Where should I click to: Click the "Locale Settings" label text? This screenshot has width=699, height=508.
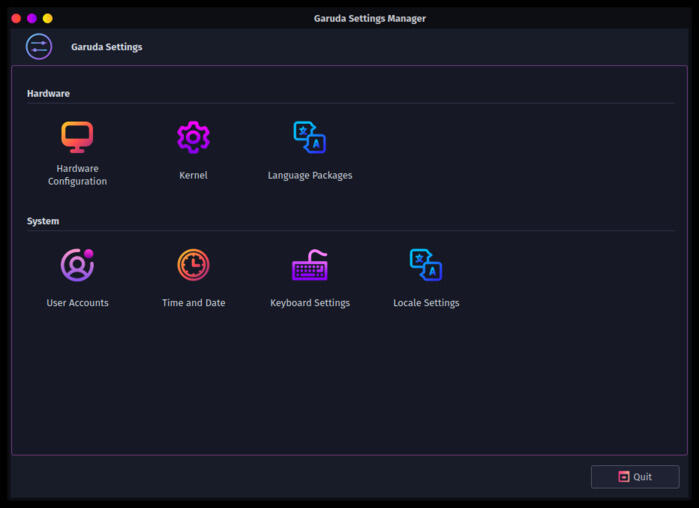click(x=426, y=303)
